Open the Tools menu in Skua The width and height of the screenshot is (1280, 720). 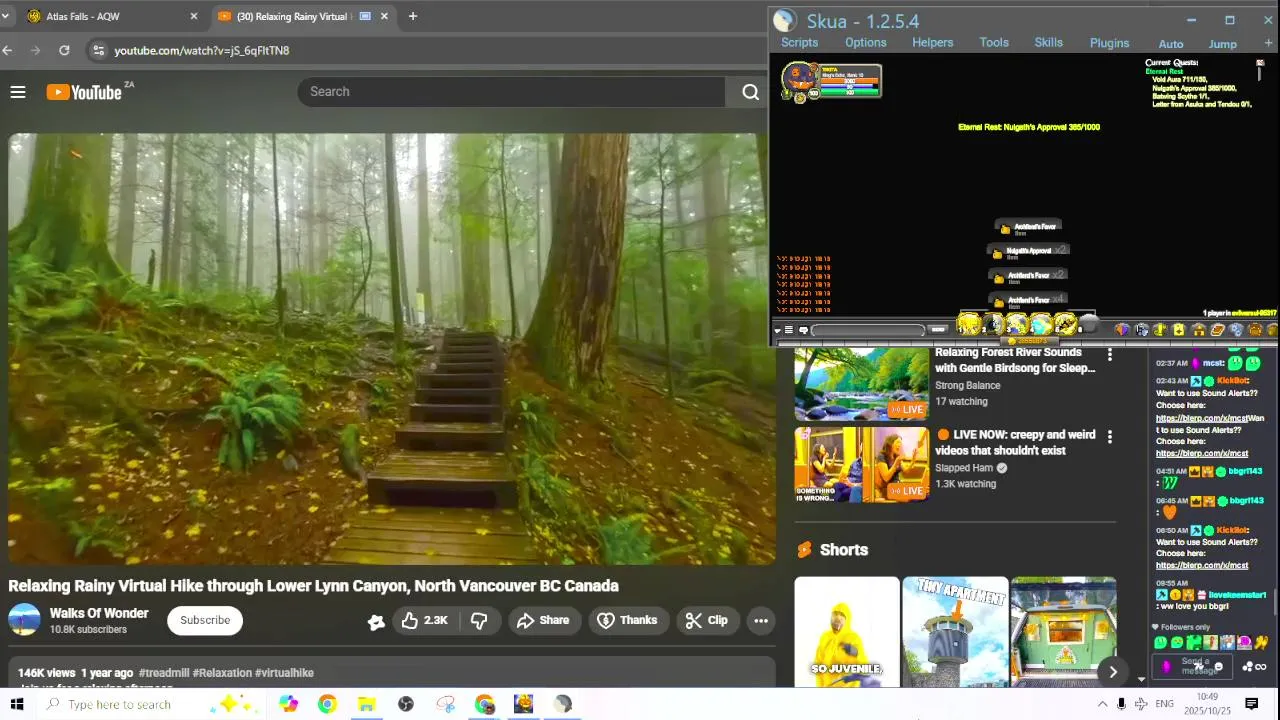[x=994, y=43]
